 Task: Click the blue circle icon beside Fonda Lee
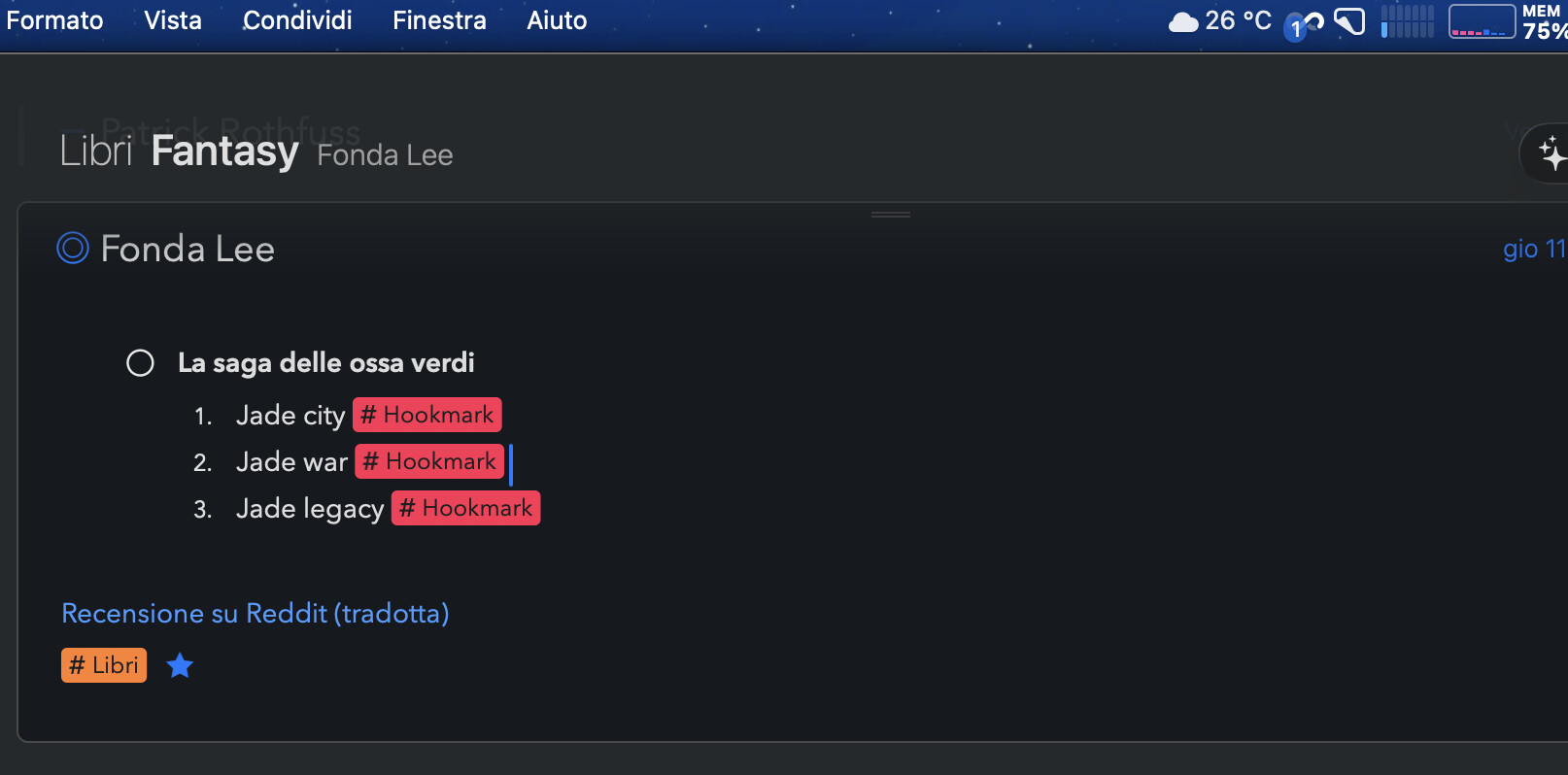click(x=73, y=249)
